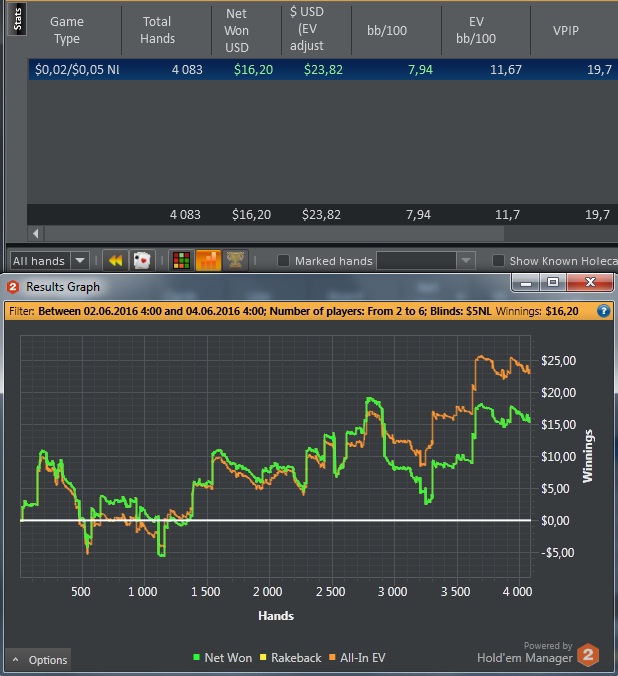The width and height of the screenshot is (618, 676).
Task: Click the empty Marked hands combo field
Action: (416, 260)
